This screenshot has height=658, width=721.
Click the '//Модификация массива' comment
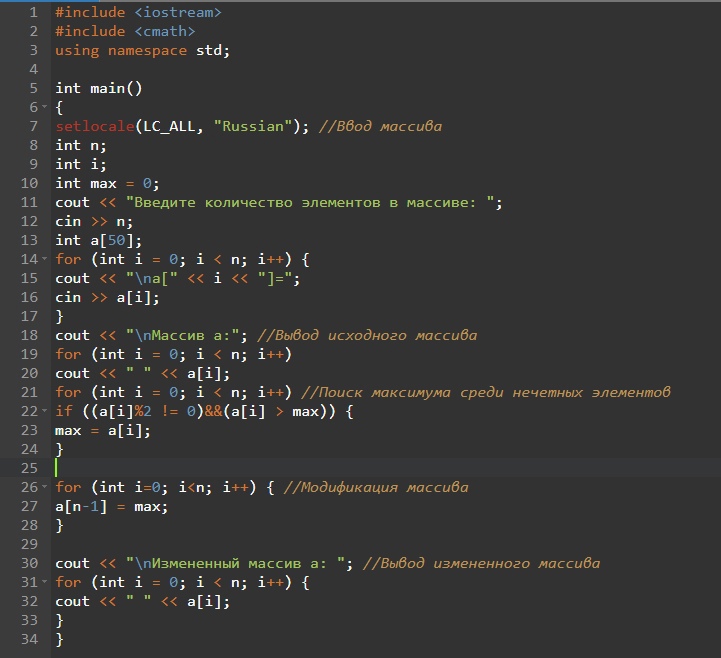click(x=376, y=487)
